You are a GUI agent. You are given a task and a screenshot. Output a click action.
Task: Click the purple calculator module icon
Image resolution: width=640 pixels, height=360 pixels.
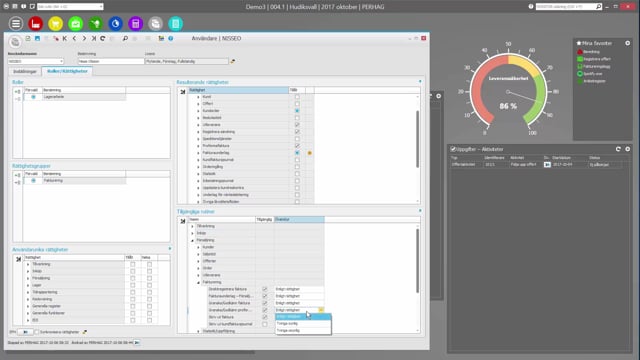point(136,24)
